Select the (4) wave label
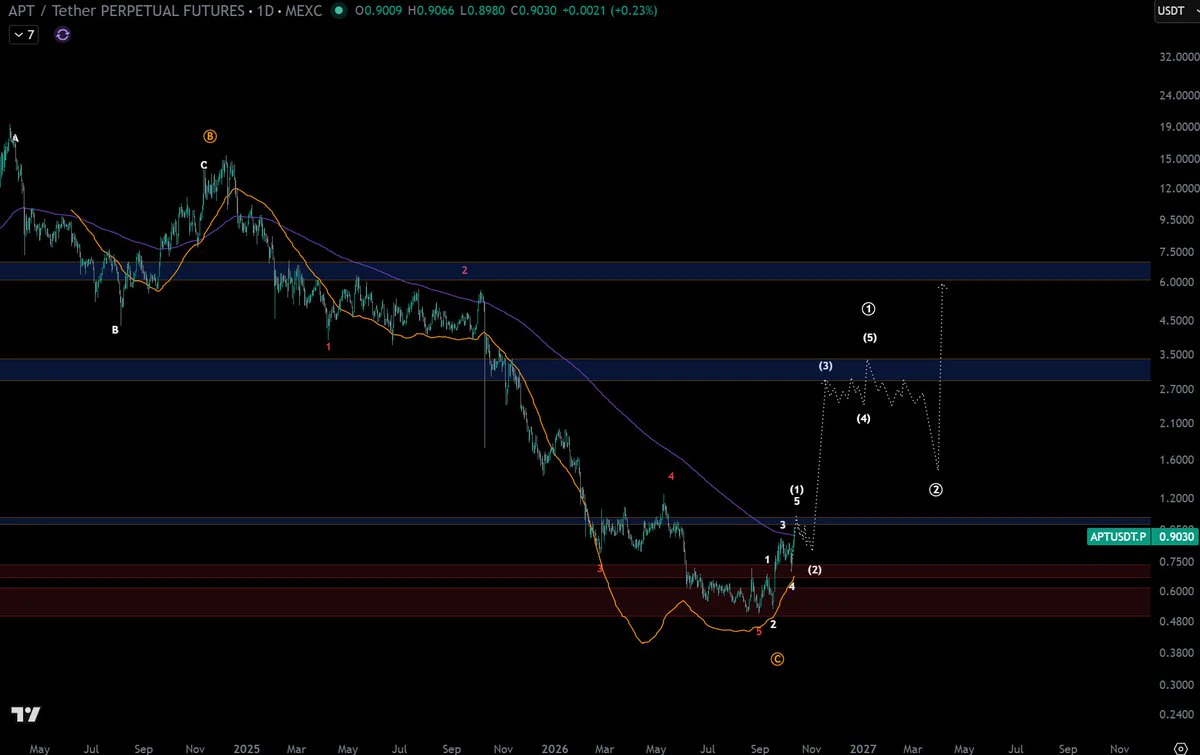Viewport: 1200px width, 755px height. tap(863, 418)
